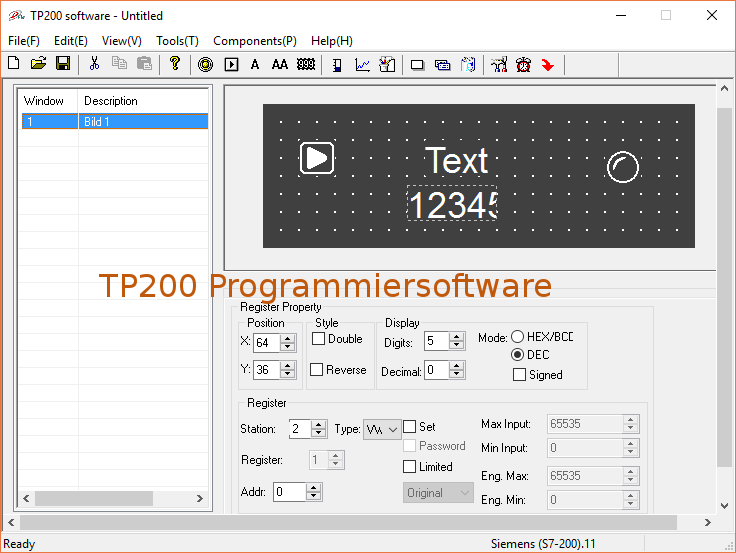Open the alarm list via alarm clock icon
736x553 pixels.
click(x=523, y=65)
